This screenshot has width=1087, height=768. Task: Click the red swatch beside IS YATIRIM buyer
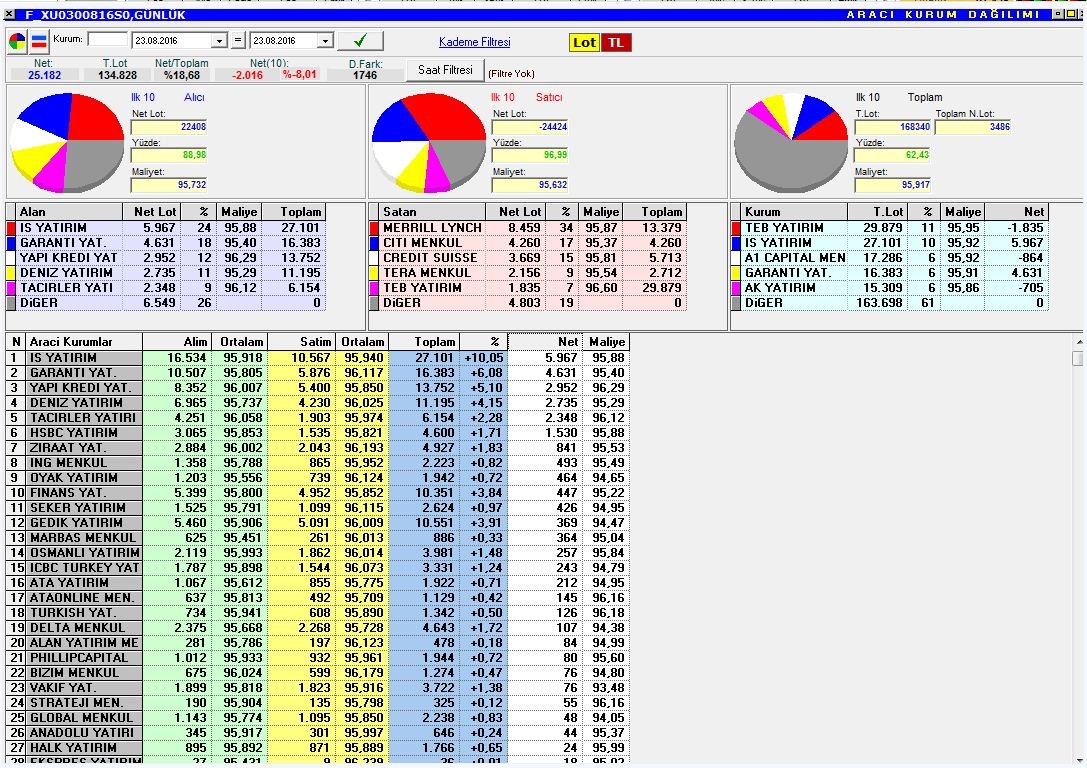(10, 227)
